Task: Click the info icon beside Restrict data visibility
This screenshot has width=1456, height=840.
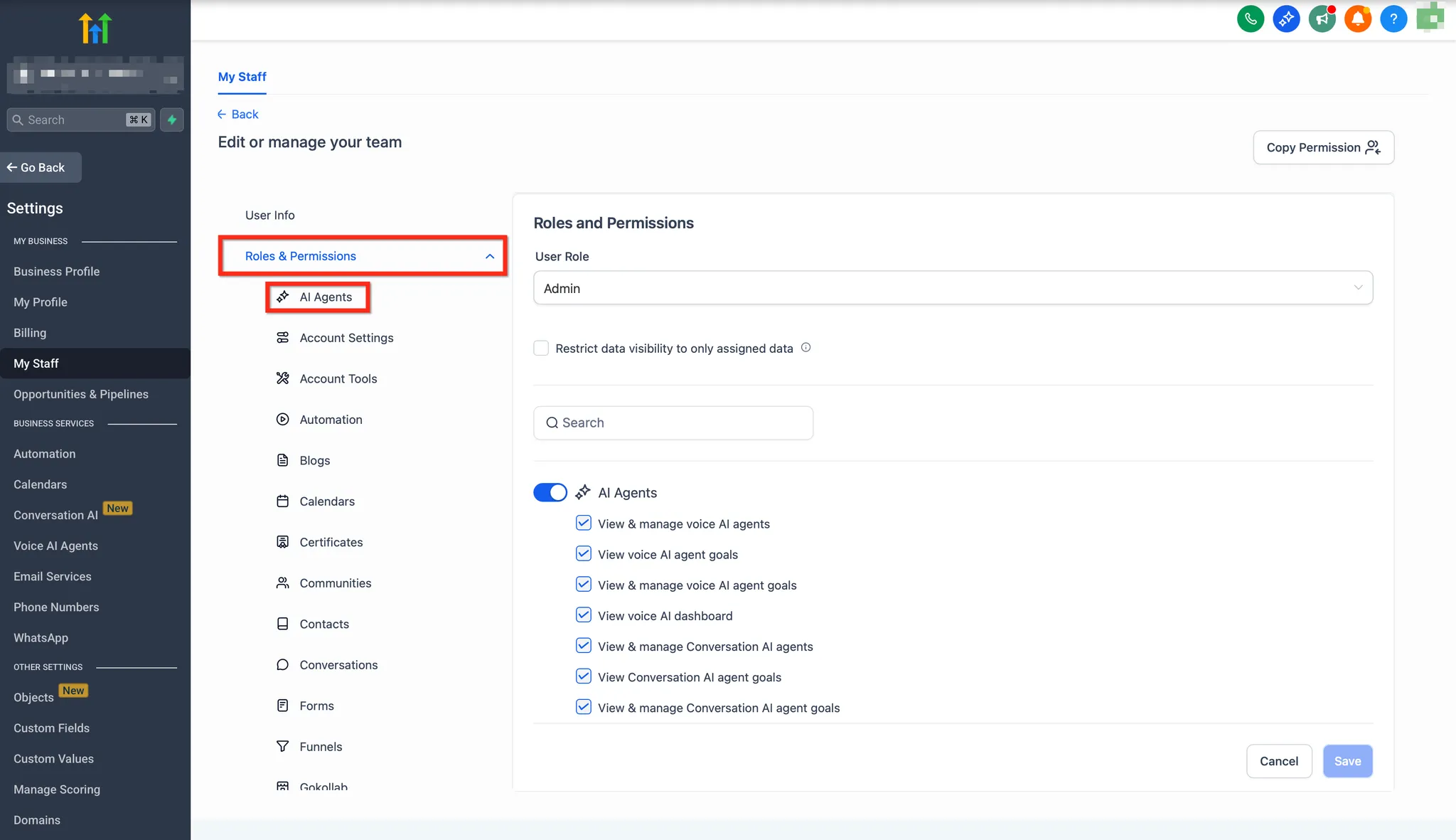Action: coord(805,348)
